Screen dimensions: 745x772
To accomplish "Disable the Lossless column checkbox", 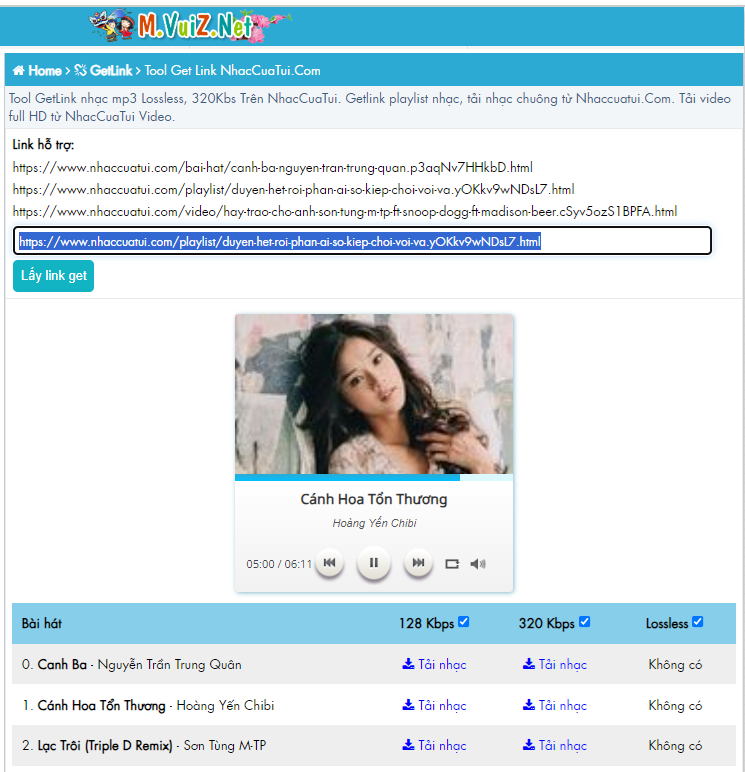I will point(698,622).
